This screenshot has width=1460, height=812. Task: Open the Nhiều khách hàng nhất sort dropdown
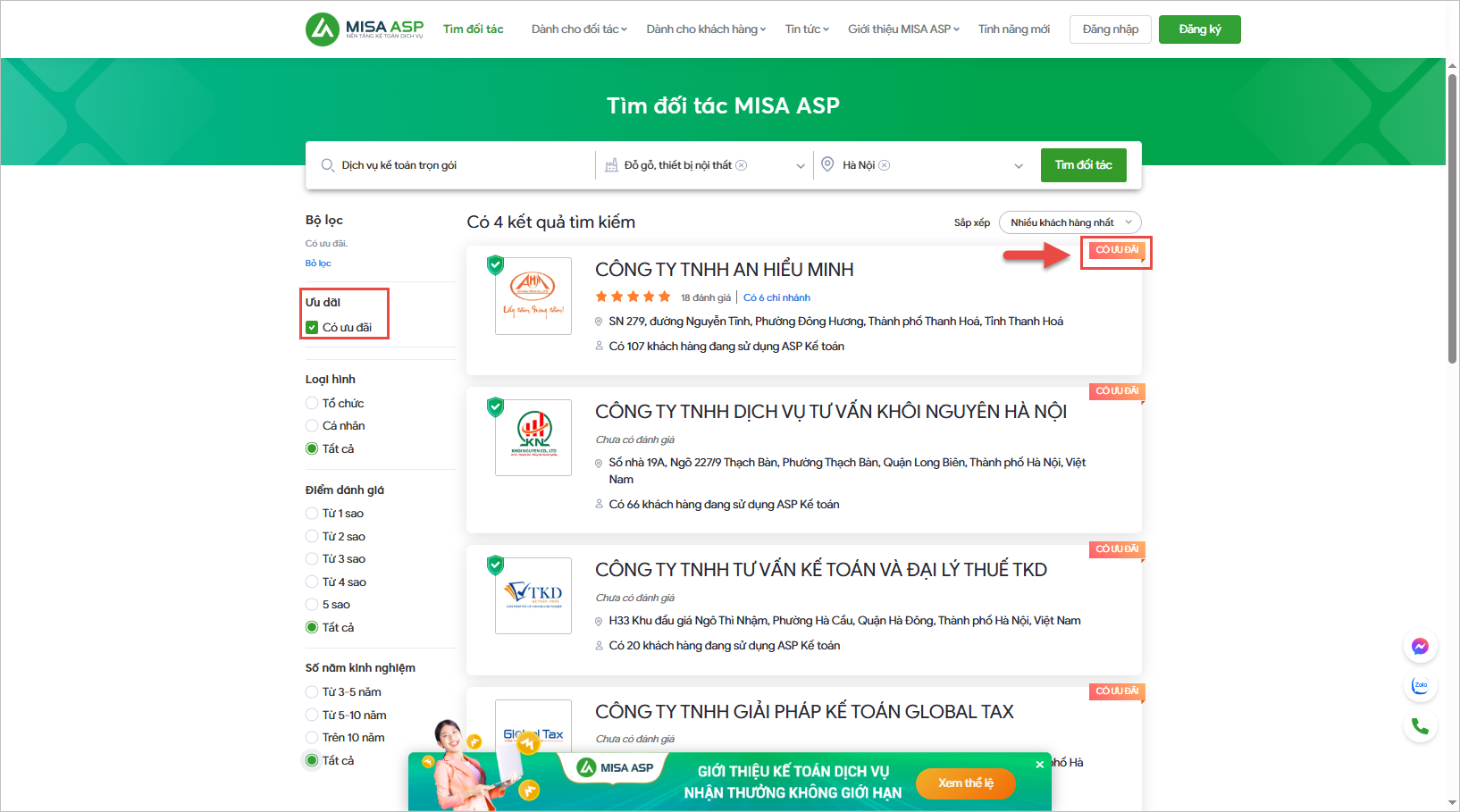[1070, 222]
